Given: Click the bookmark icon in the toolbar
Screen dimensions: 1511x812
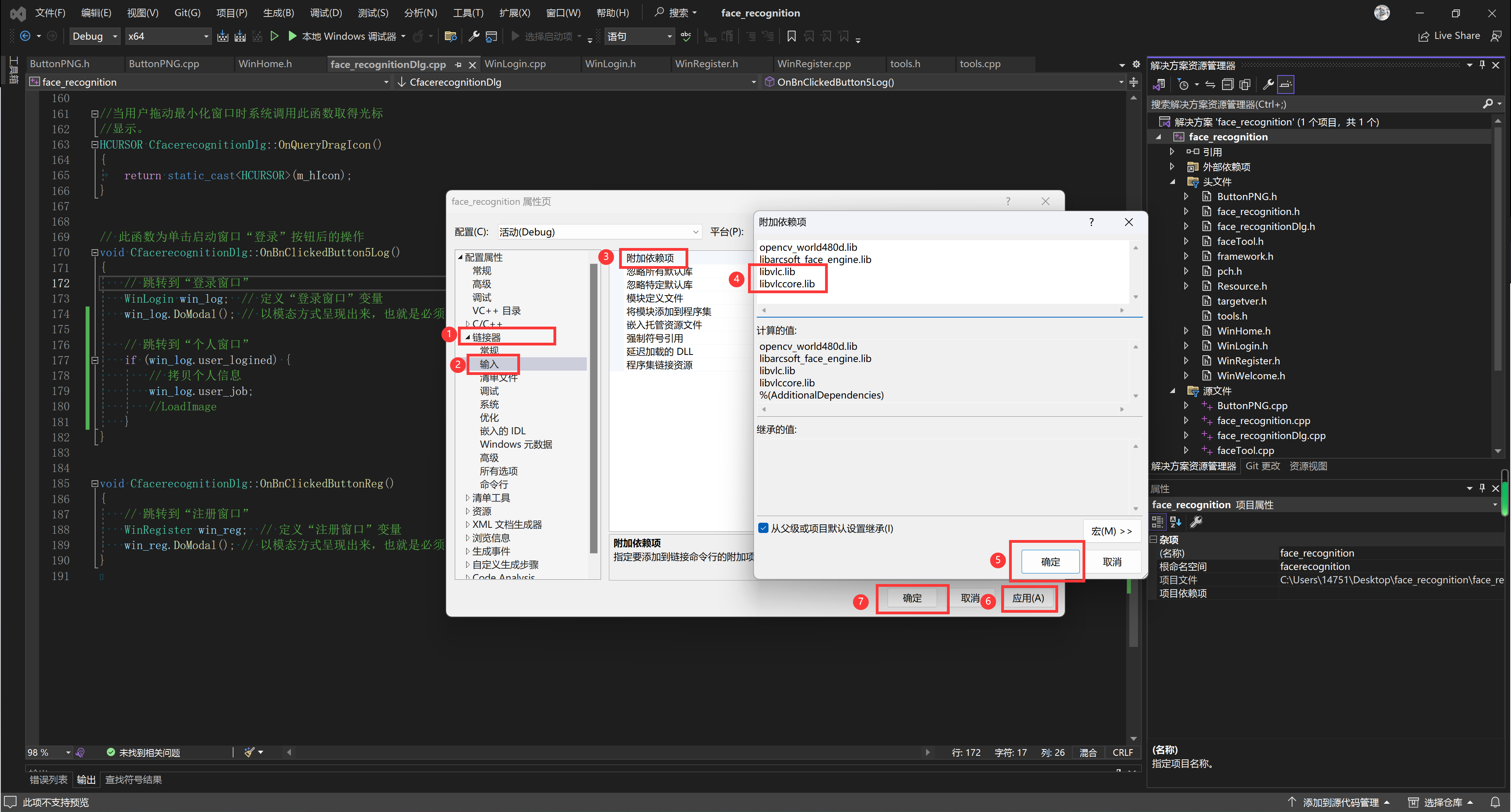Looking at the screenshot, I should point(791,37).
